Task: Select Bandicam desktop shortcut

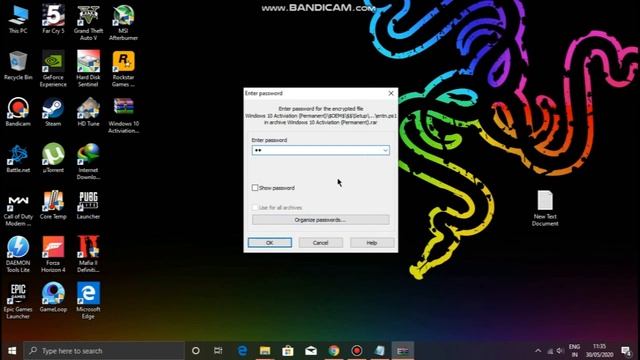Action: tap(18, 112)
